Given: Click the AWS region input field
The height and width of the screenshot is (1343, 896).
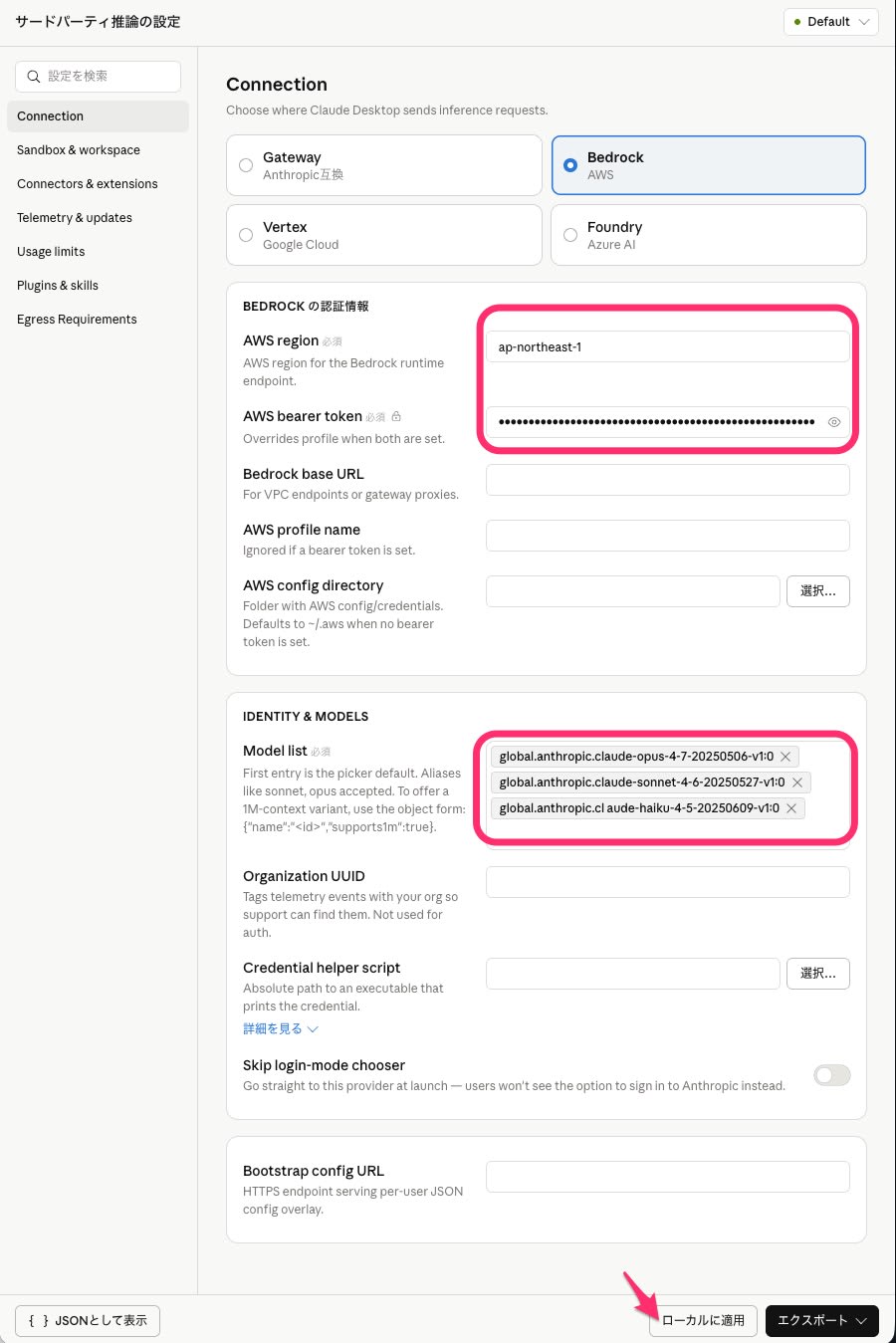Looking at the screenshot, I should (x=667, y=347).
